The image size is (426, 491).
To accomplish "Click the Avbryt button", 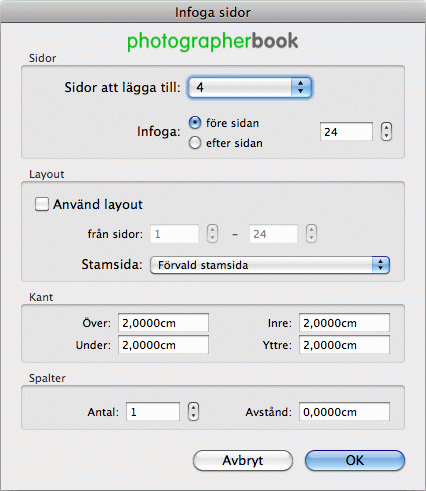I will (243, 460).
